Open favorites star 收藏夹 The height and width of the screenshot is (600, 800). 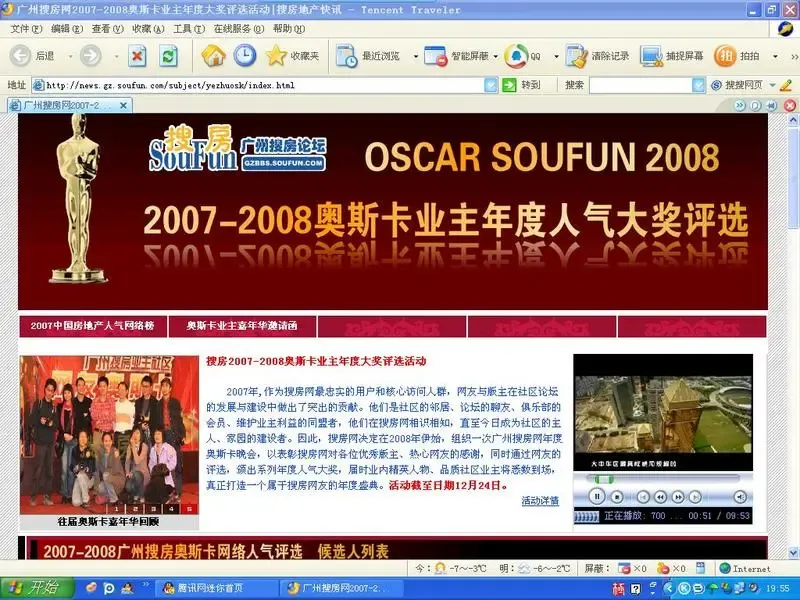pos(293,55)
